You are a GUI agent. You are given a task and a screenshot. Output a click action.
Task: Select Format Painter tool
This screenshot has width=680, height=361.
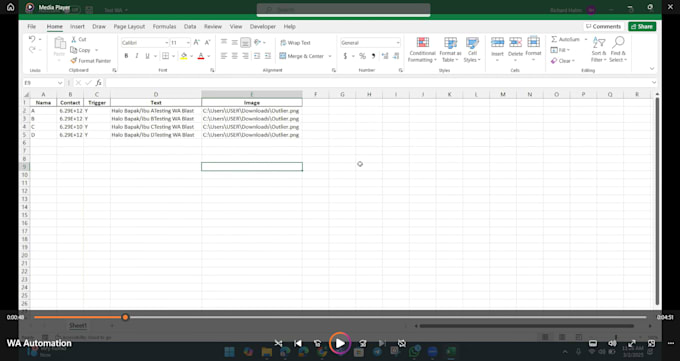[x=91, y=61]
